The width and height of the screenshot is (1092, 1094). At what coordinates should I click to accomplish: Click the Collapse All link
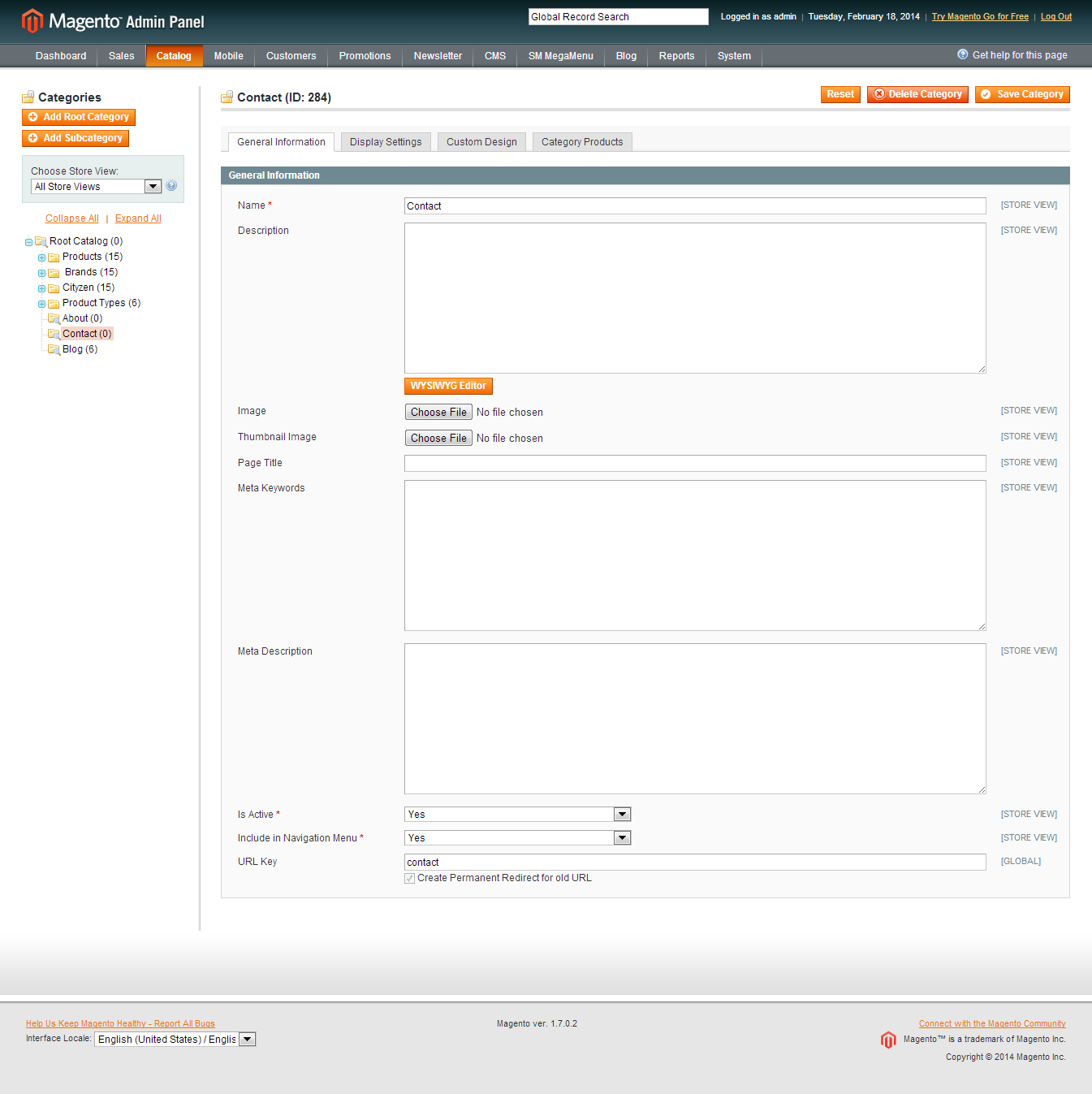pos(72,218)
